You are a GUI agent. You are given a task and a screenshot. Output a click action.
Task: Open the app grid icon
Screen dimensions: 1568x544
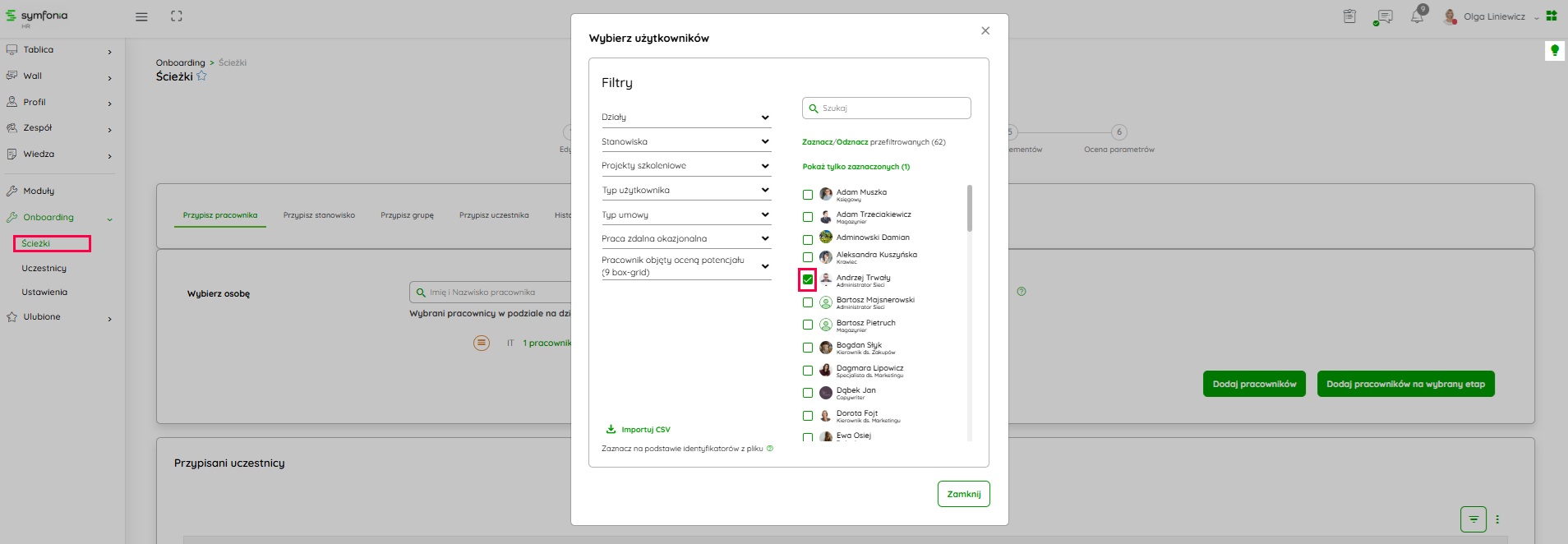(x=1552, y=16)
